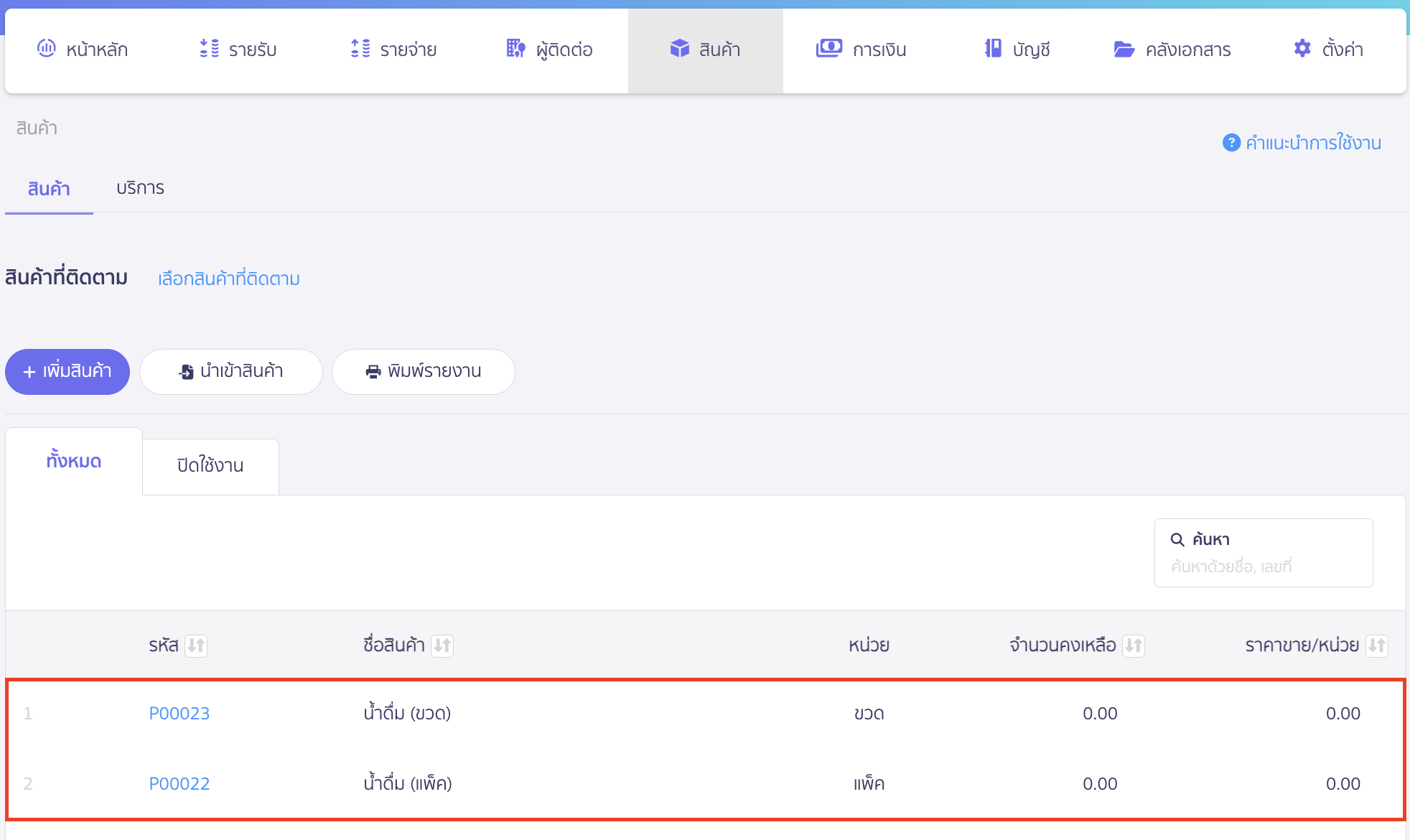Click the ผู้ติดต่อ contacts building icon
The image size is (1410, 840).
(x=515, y=48)
